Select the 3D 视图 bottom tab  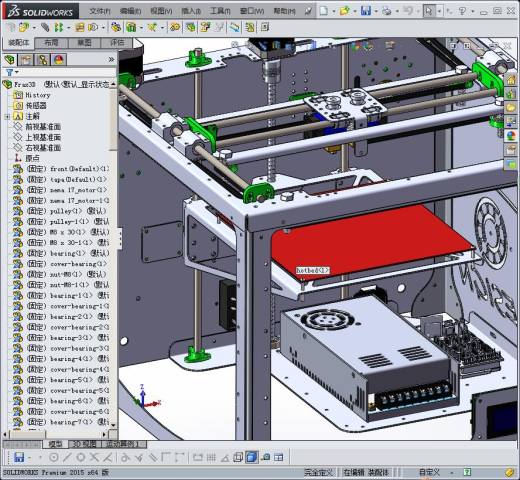pos(85,444)
